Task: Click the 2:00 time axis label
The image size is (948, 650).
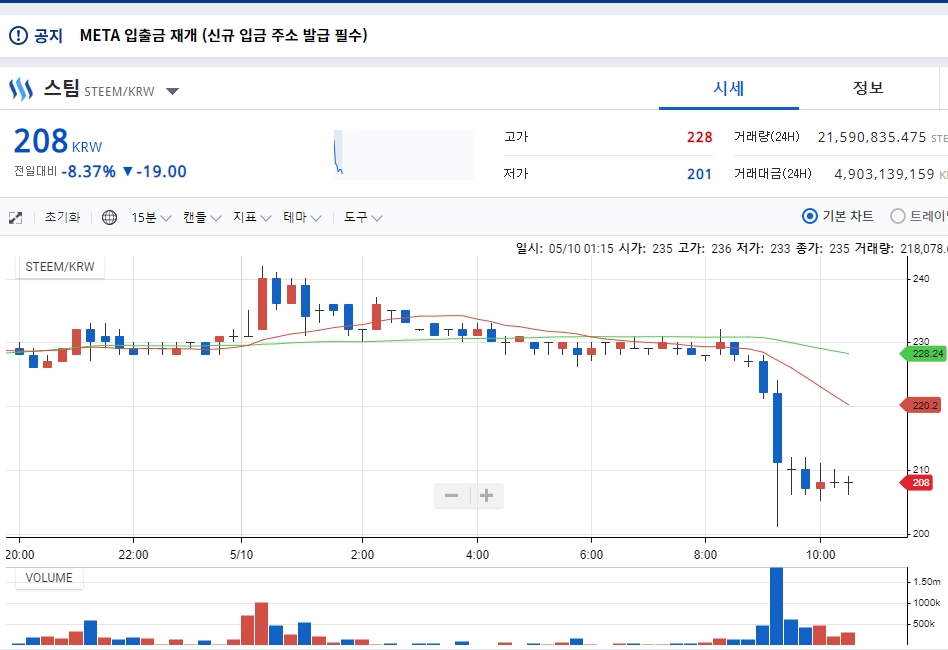Action: 362,554
